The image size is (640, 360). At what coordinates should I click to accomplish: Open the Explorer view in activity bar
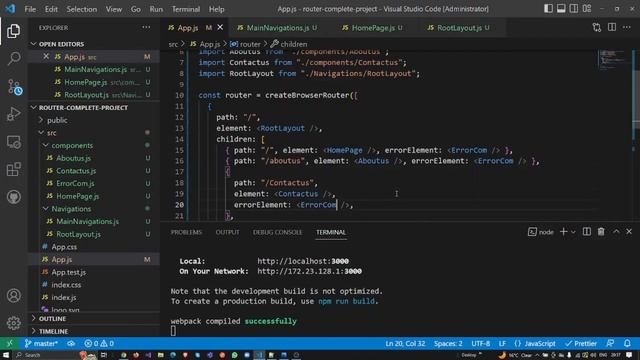(13, 31)
